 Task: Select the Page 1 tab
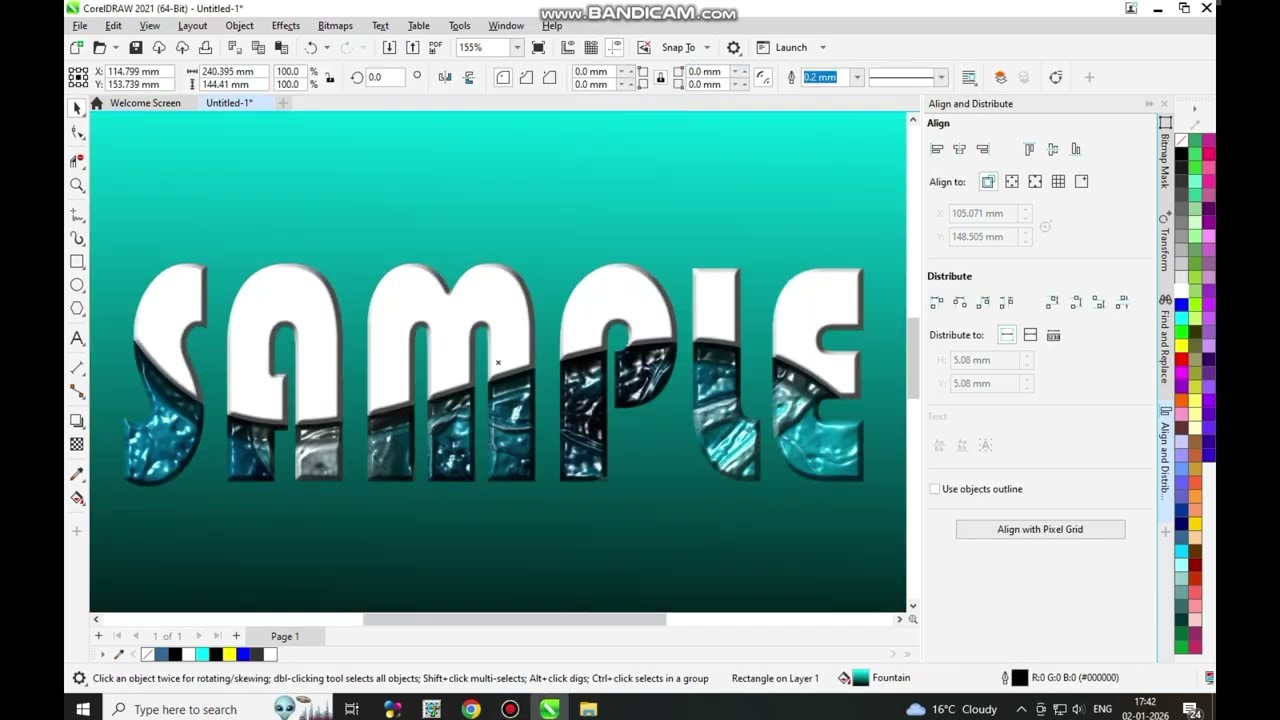(x=285, y=636)
